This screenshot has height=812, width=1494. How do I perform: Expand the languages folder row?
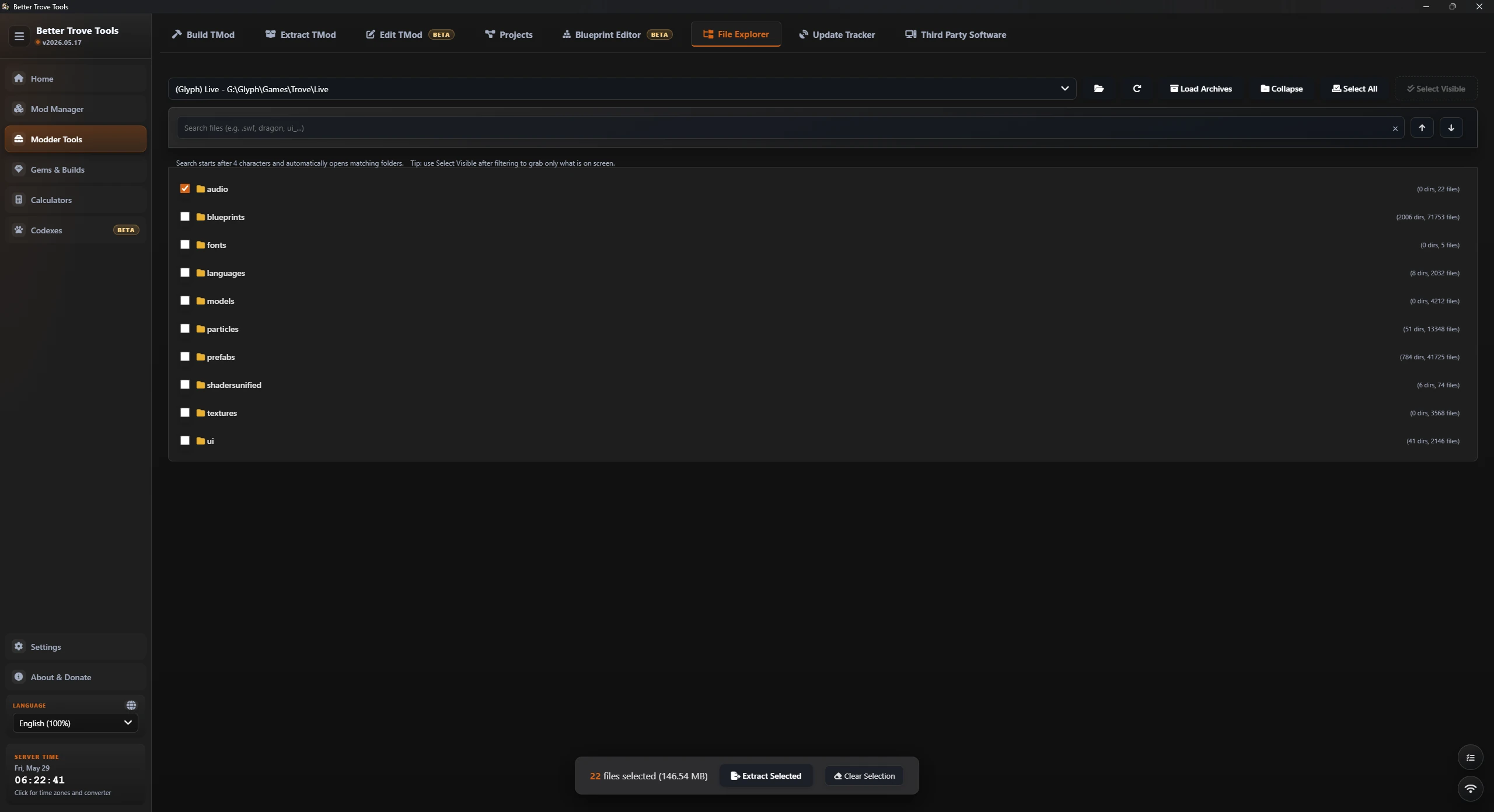[x=823, y=273]
